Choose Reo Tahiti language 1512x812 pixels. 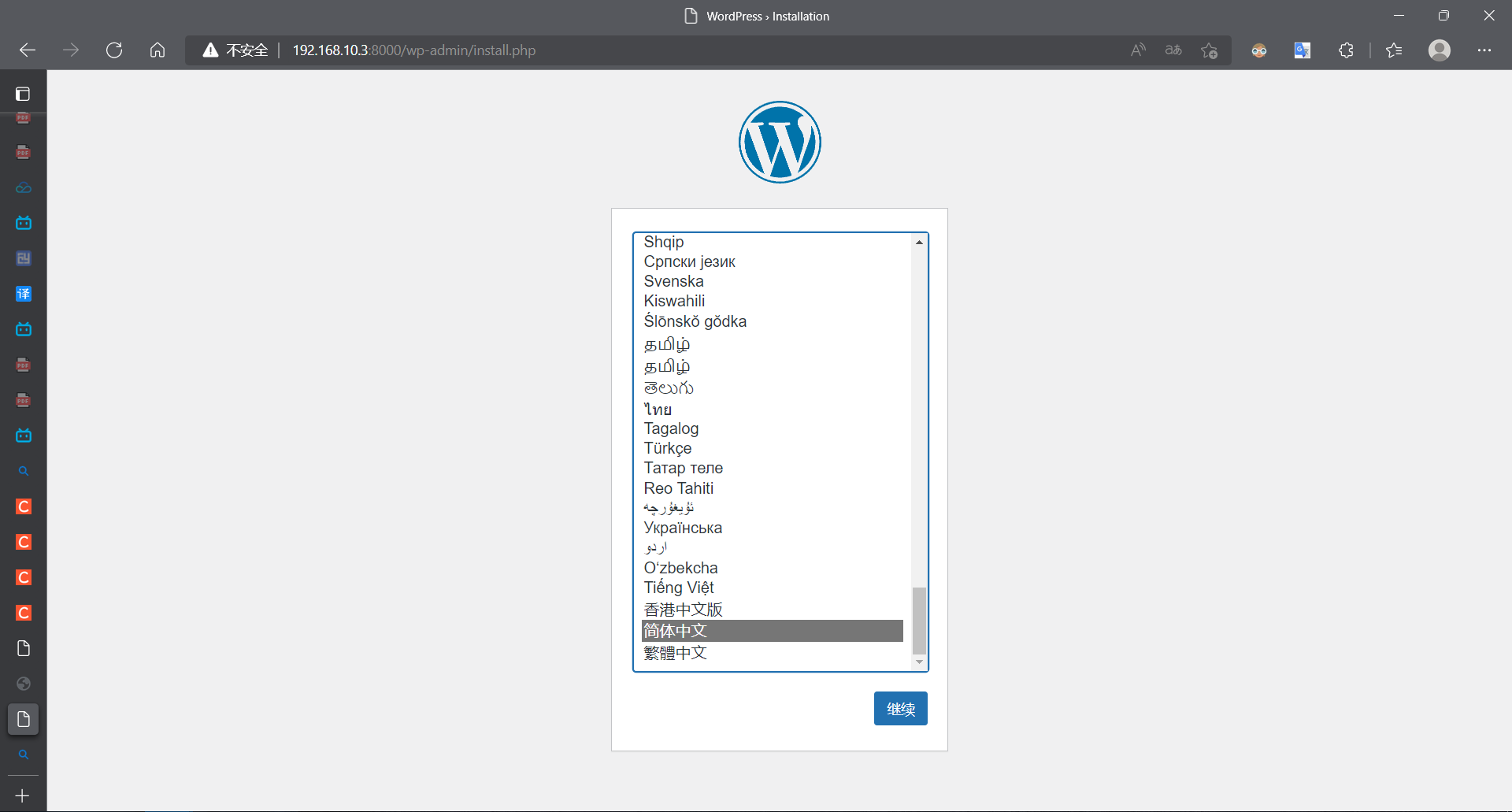tap(773, 488)
